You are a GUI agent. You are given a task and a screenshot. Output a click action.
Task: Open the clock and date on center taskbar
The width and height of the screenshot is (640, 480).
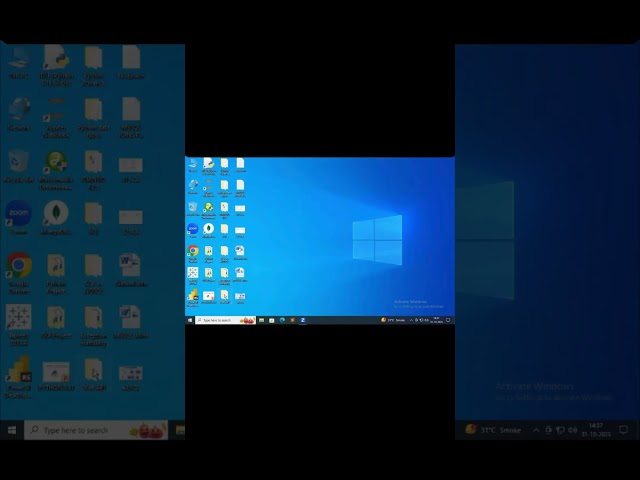click(x=436, y=320)
